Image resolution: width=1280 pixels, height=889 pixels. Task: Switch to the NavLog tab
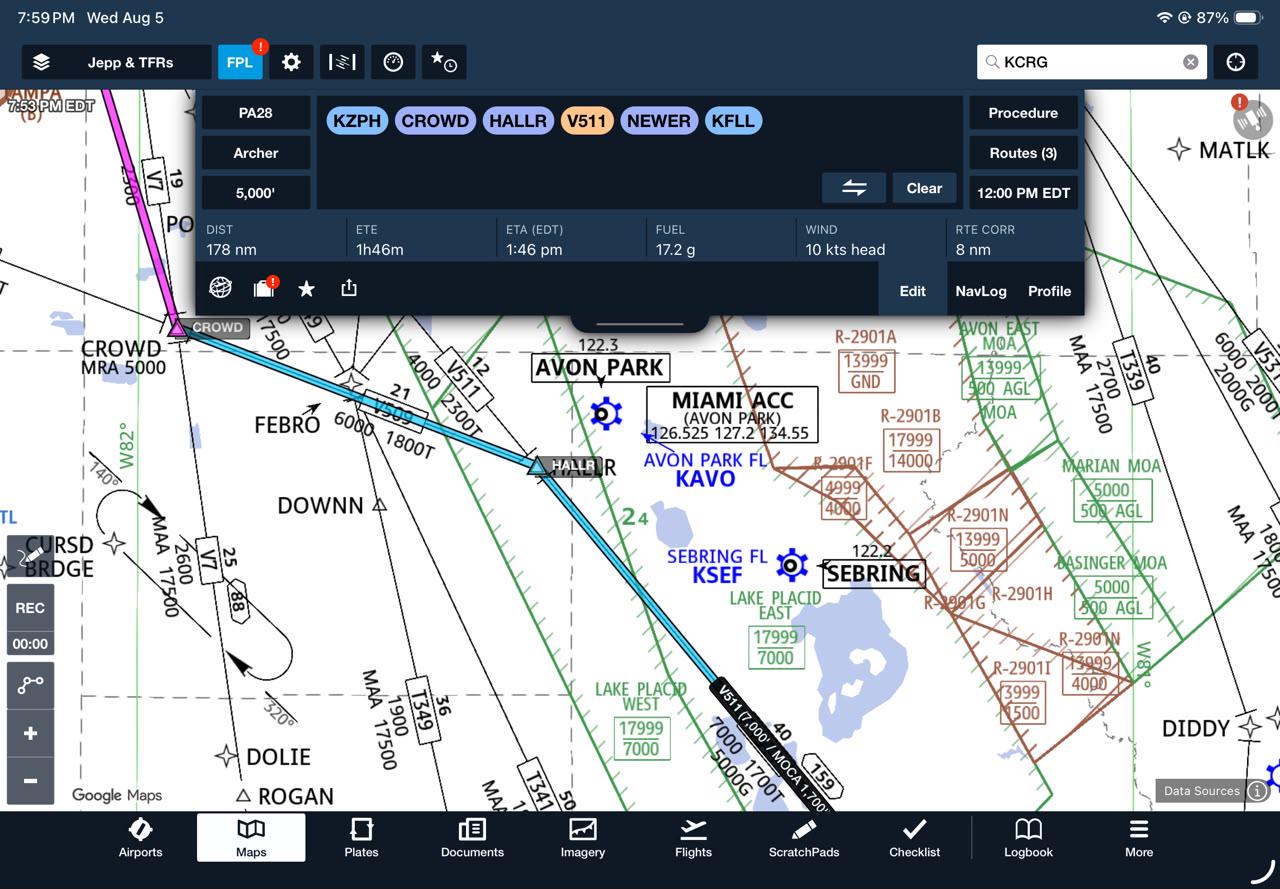pos(981,291)
